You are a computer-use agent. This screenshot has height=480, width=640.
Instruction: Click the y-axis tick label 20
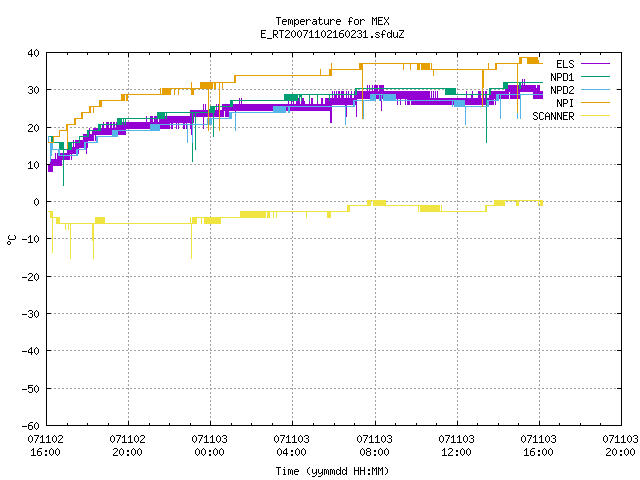pyautogui.click(x=33, y=128)
